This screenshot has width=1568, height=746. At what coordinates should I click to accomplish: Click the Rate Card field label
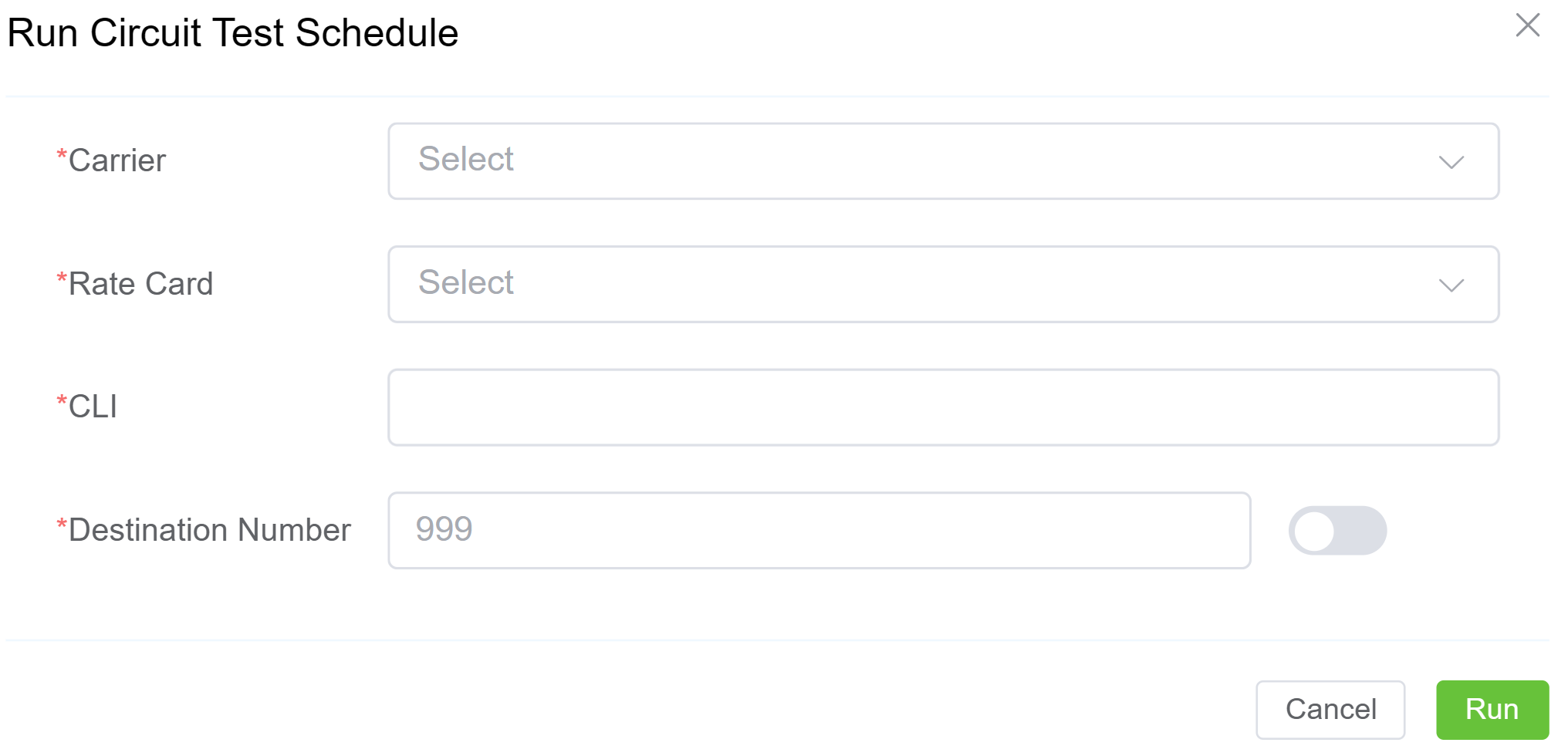click(x=140, y=285)
